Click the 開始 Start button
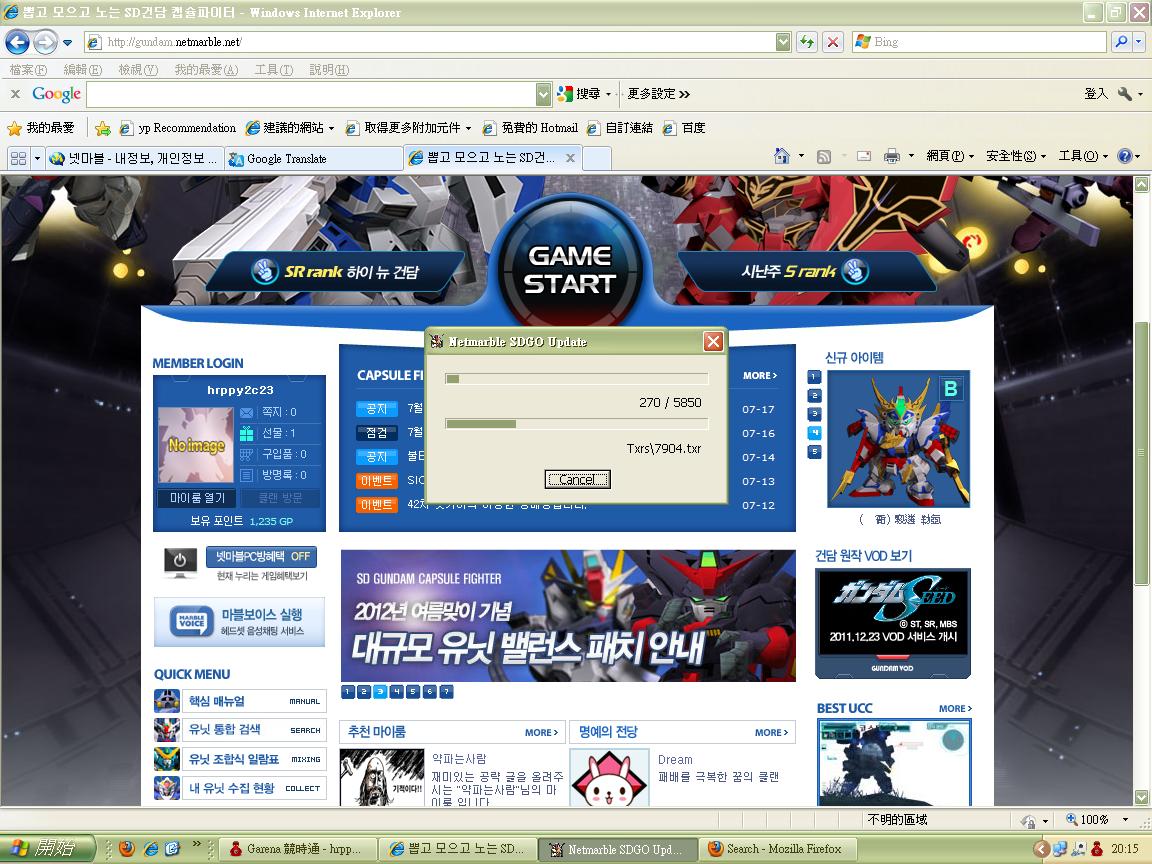 pos(47,849)
